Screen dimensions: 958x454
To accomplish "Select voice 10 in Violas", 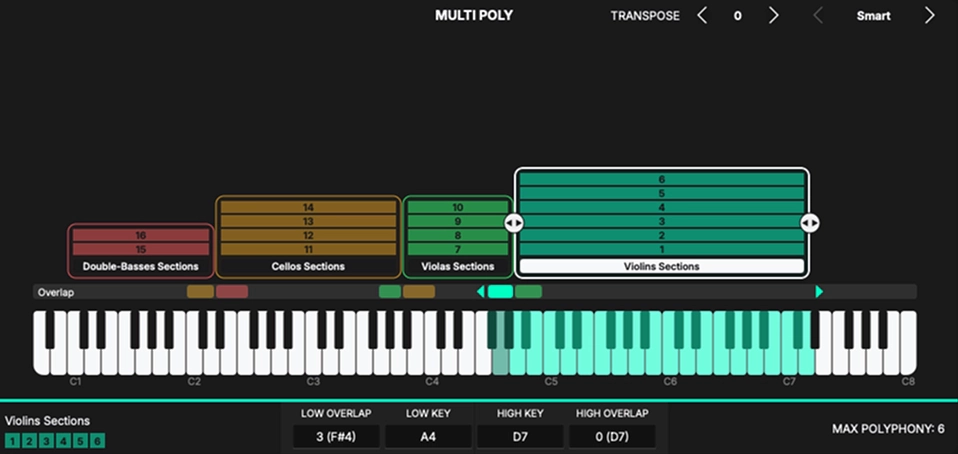I will coord(458,207).
